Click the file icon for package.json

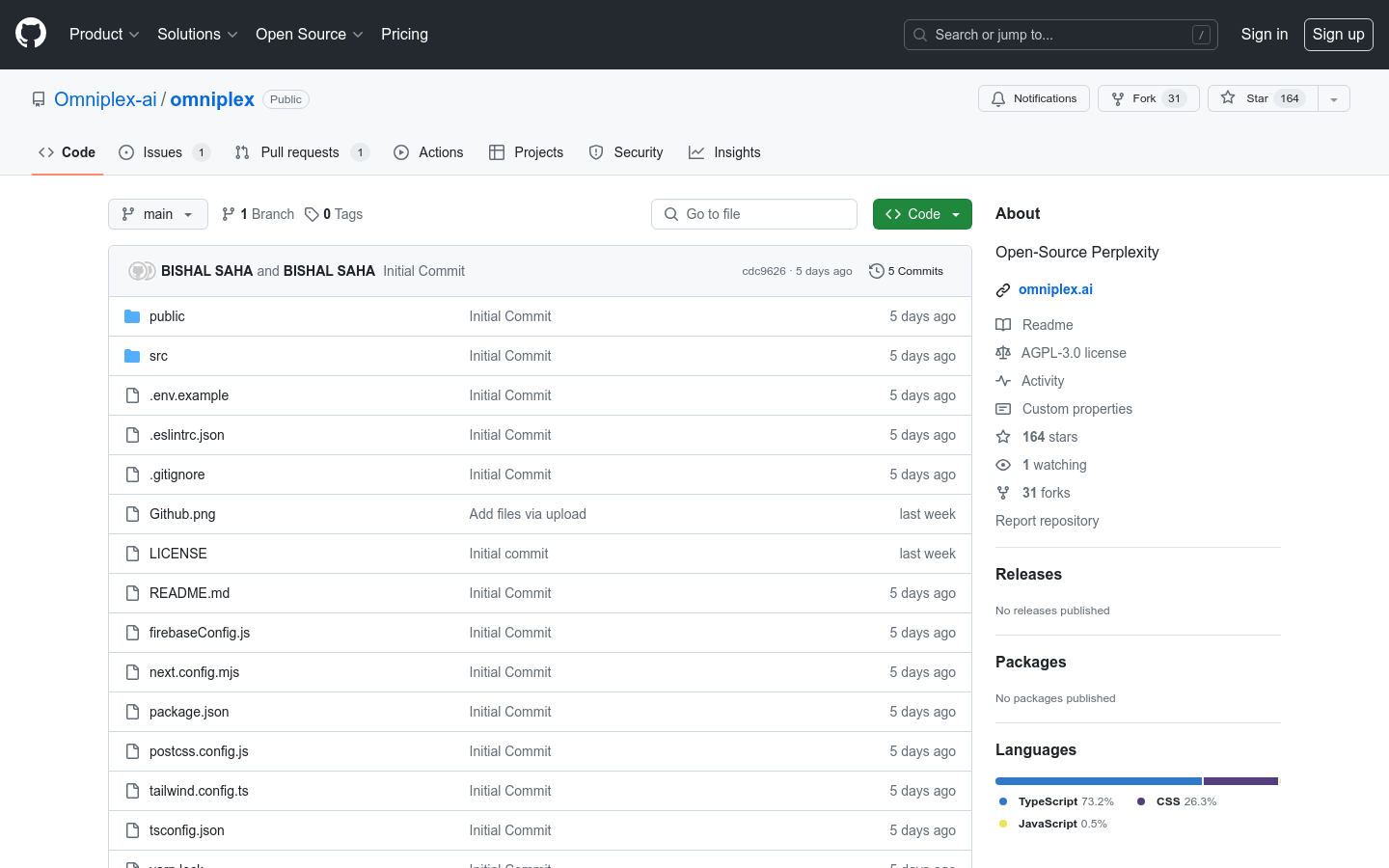pyautogui.click(x=132, y=712)
